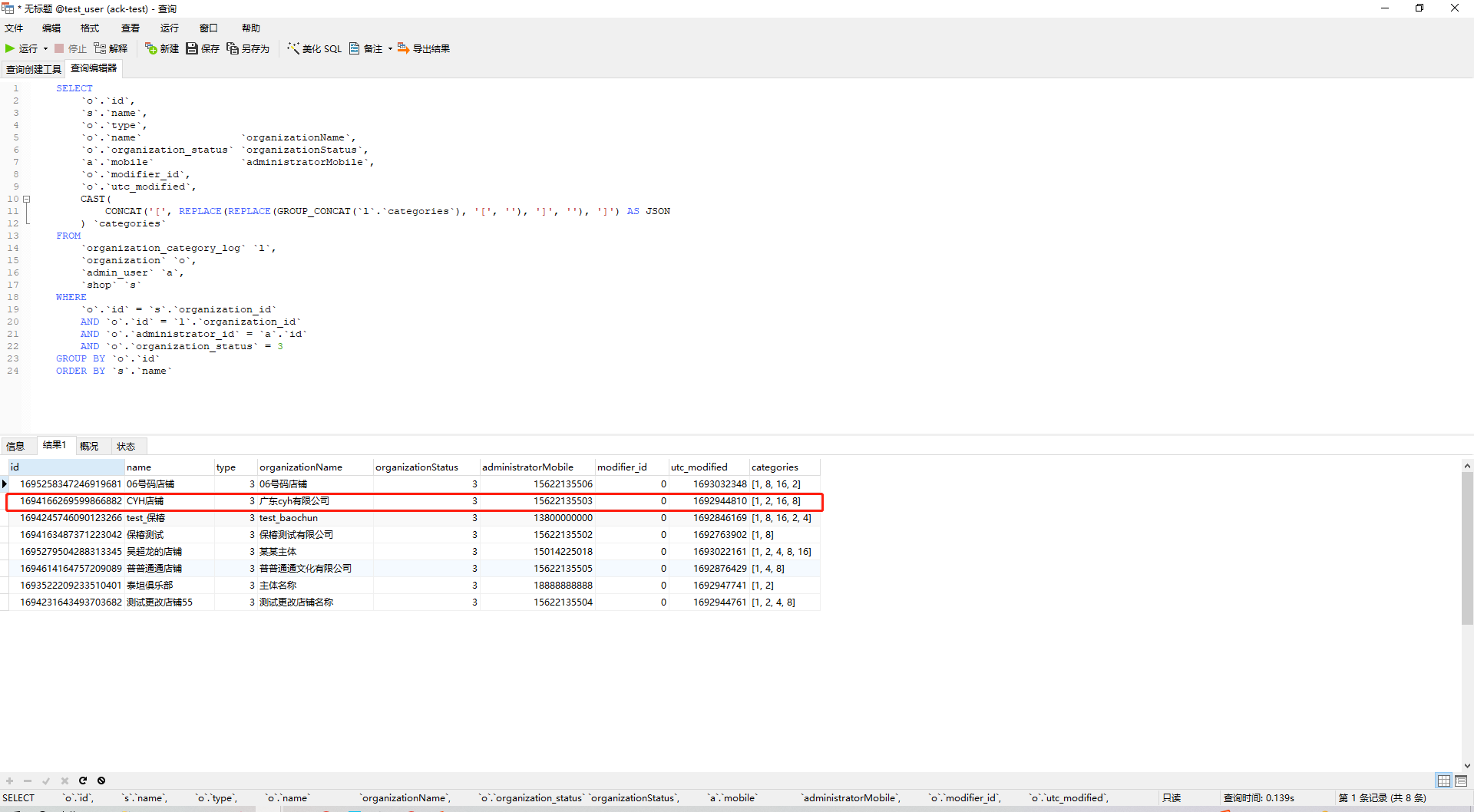Open the 编辑 menu

click(51, 28)
